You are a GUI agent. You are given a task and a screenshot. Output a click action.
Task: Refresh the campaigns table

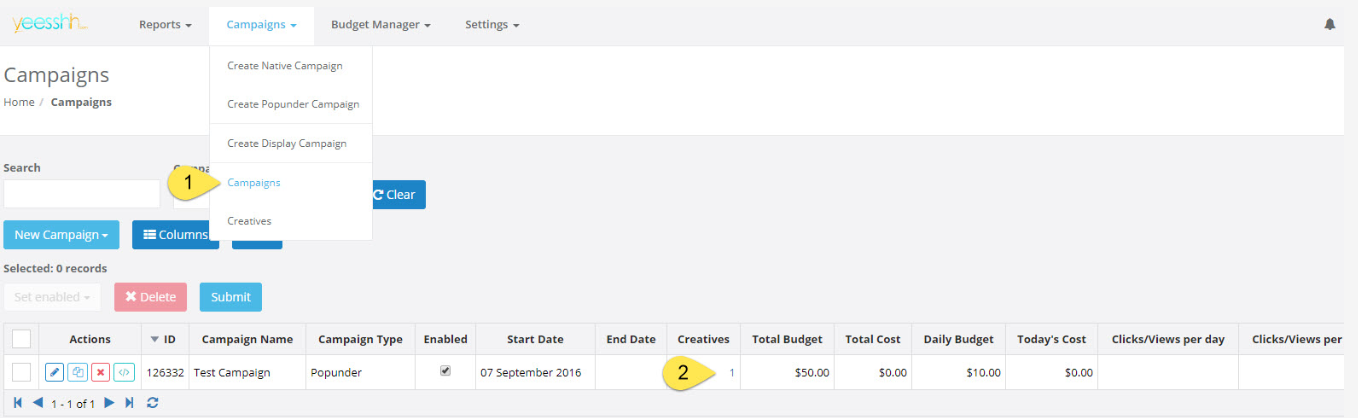coord(153,403)
